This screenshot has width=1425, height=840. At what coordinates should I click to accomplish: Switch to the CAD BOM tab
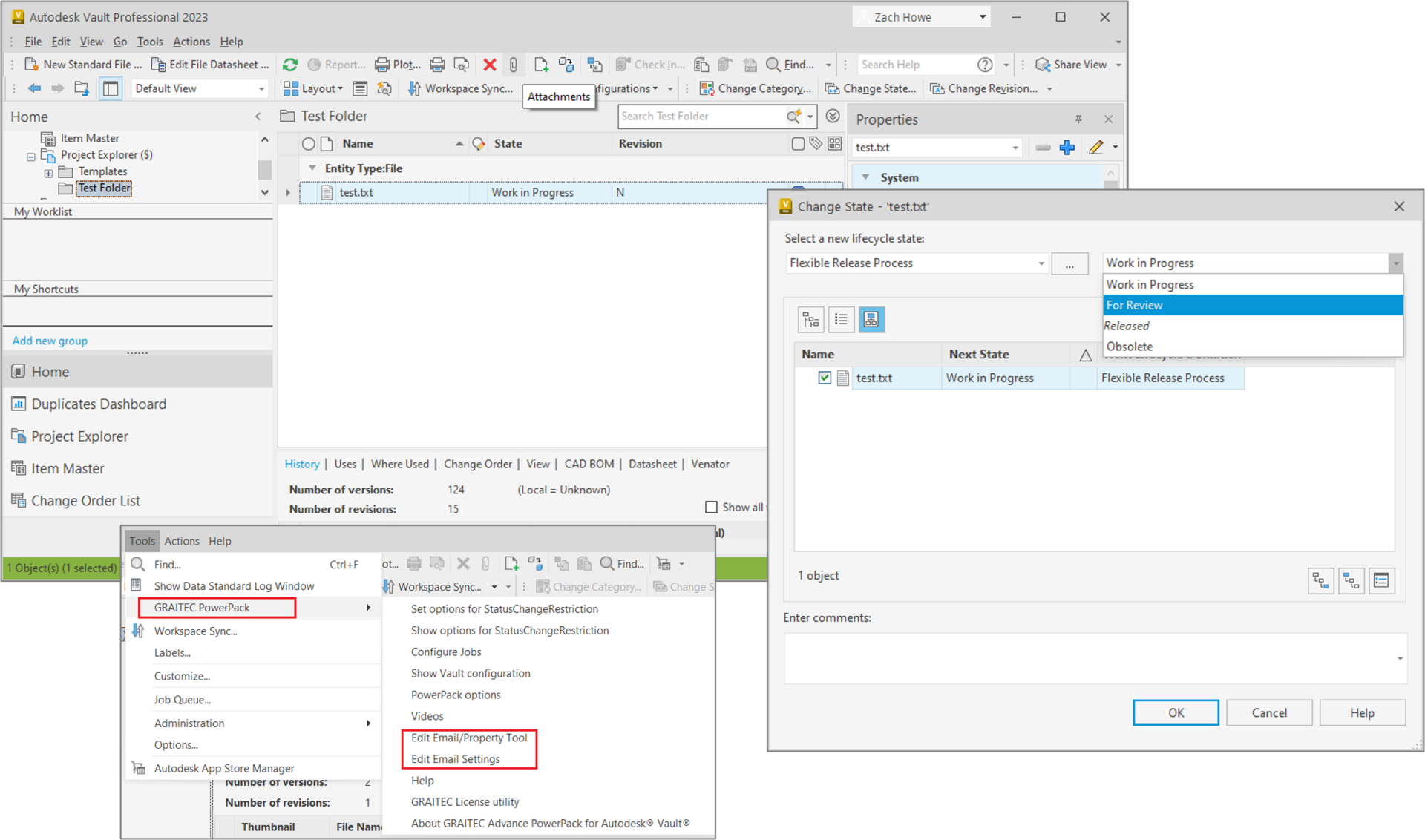[589, 464]
